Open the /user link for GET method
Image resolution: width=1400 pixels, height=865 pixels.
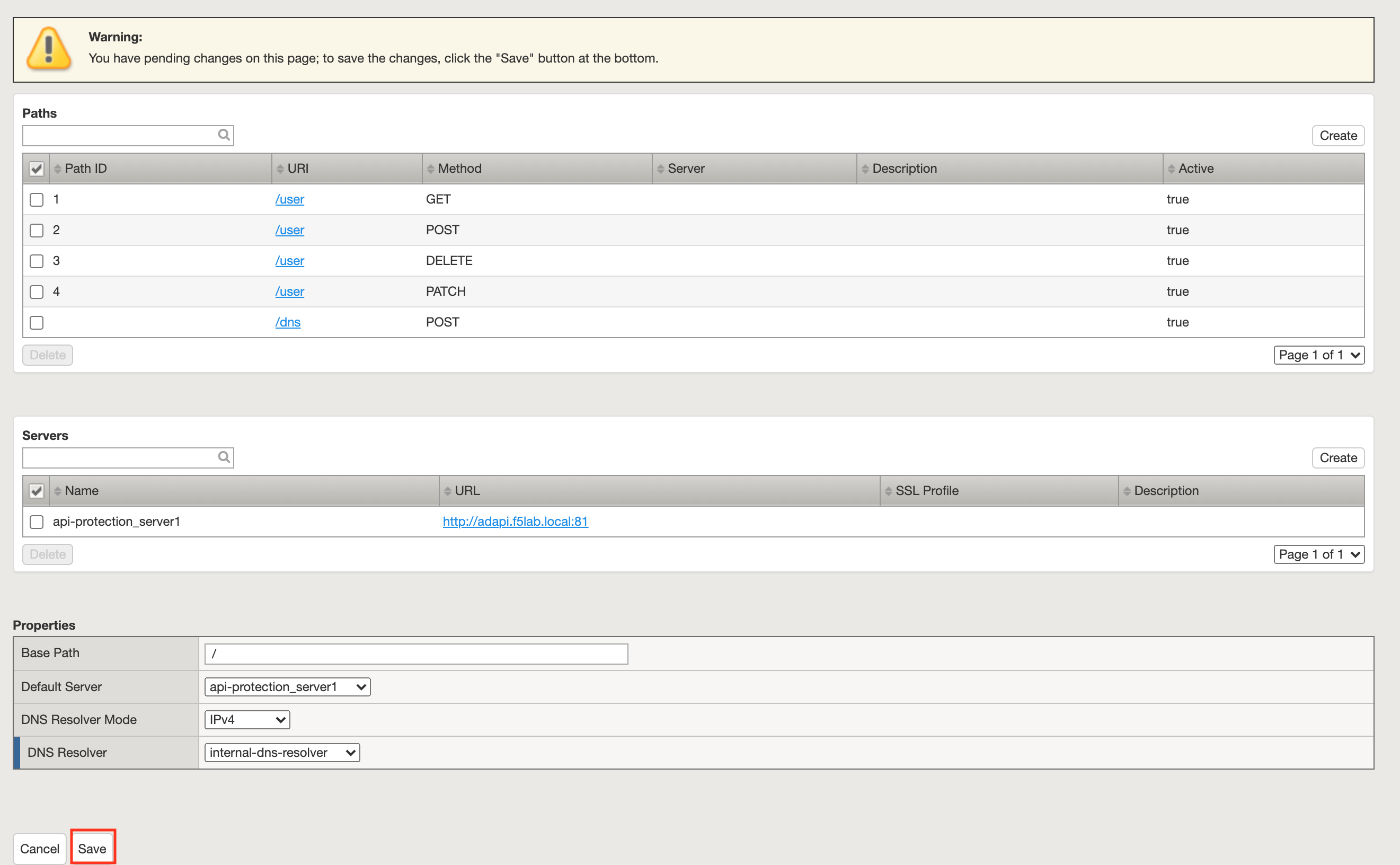point(289,199)
